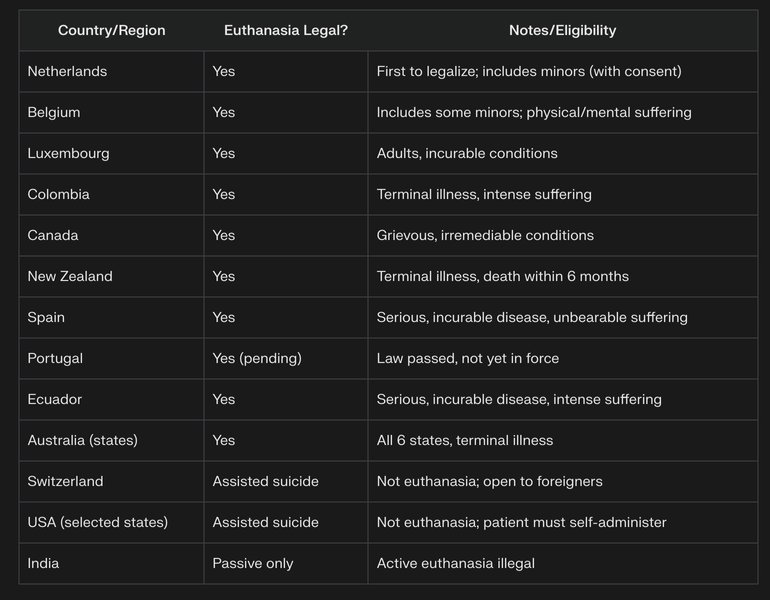Select the 'Passive only' cell for India
This screenshot has height=600, width=770.
(253, 563)
